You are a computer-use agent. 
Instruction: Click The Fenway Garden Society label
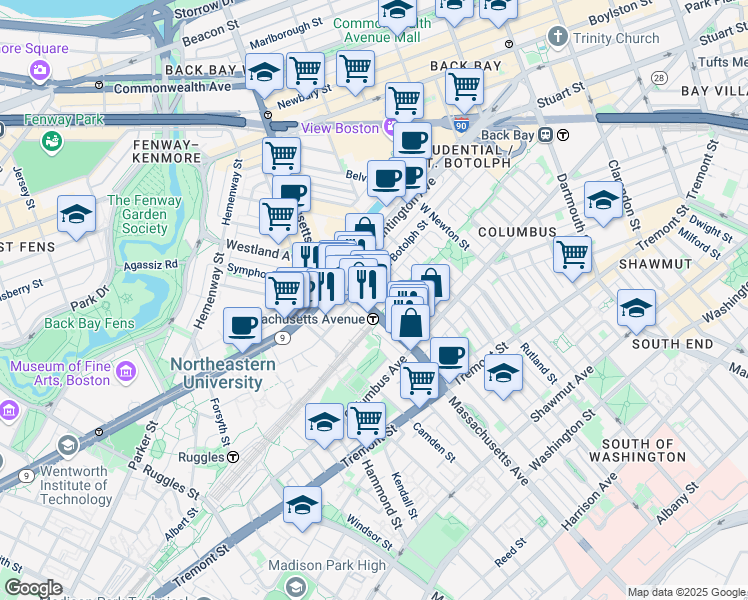[x=144, y=214]
